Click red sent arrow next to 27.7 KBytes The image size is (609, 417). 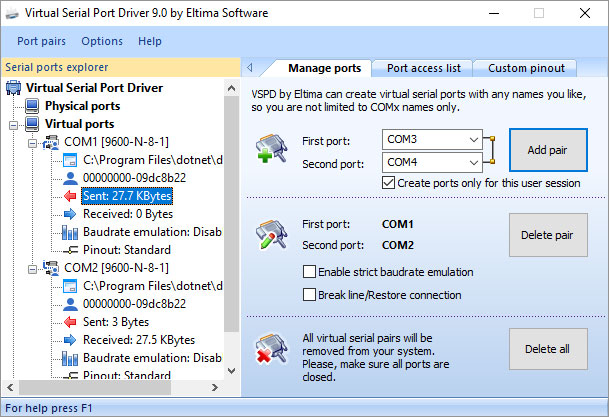tap(70, 196)
